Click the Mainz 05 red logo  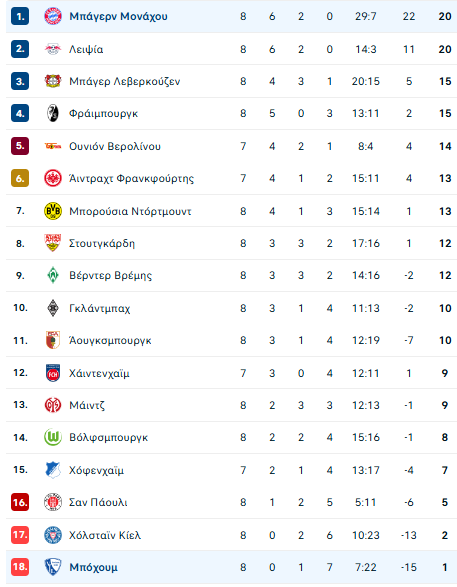click(x=53, y=405)
